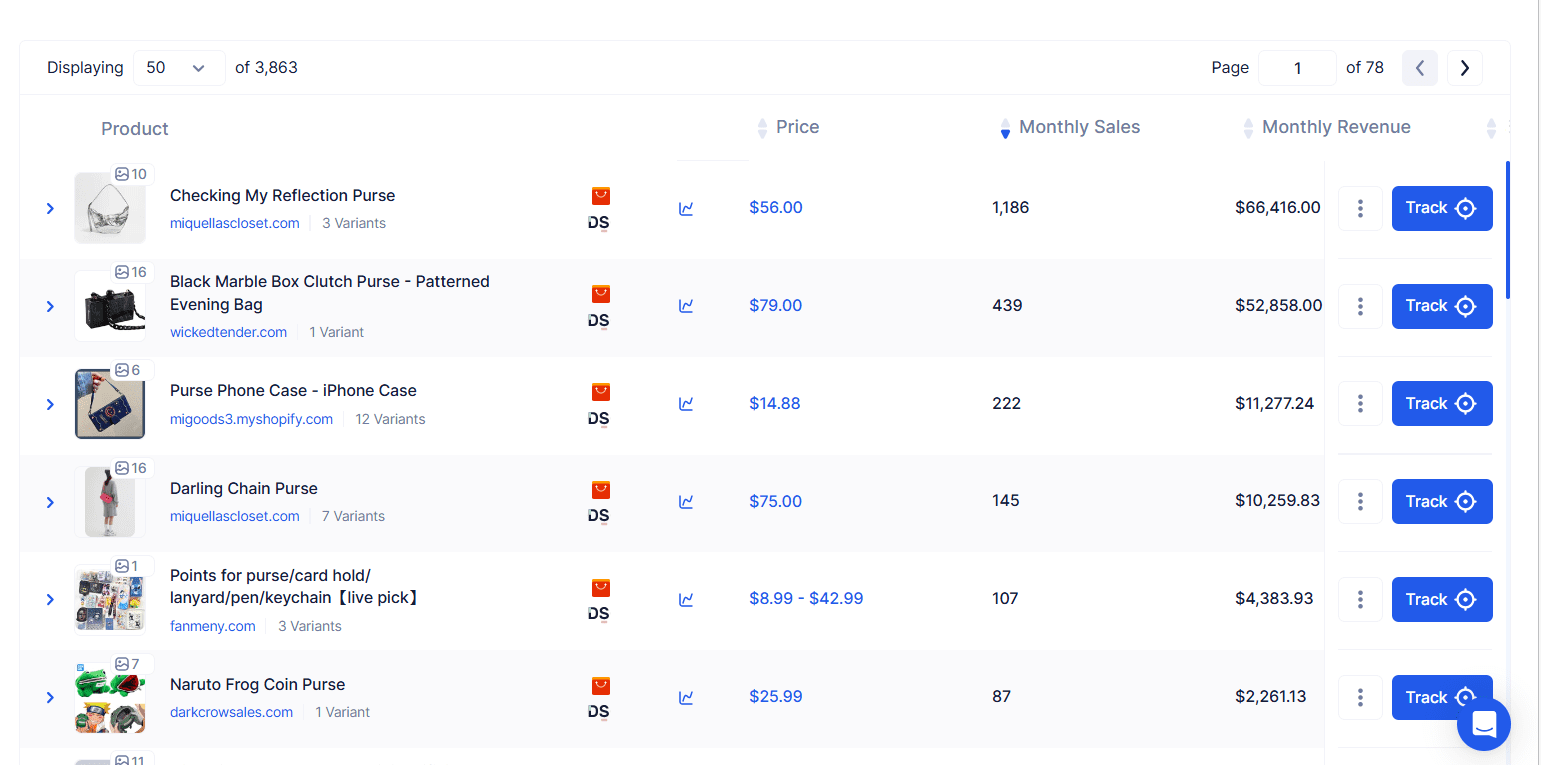
Task: Visit the darkcrowsales.com store link
Action: tap(231, 712)
